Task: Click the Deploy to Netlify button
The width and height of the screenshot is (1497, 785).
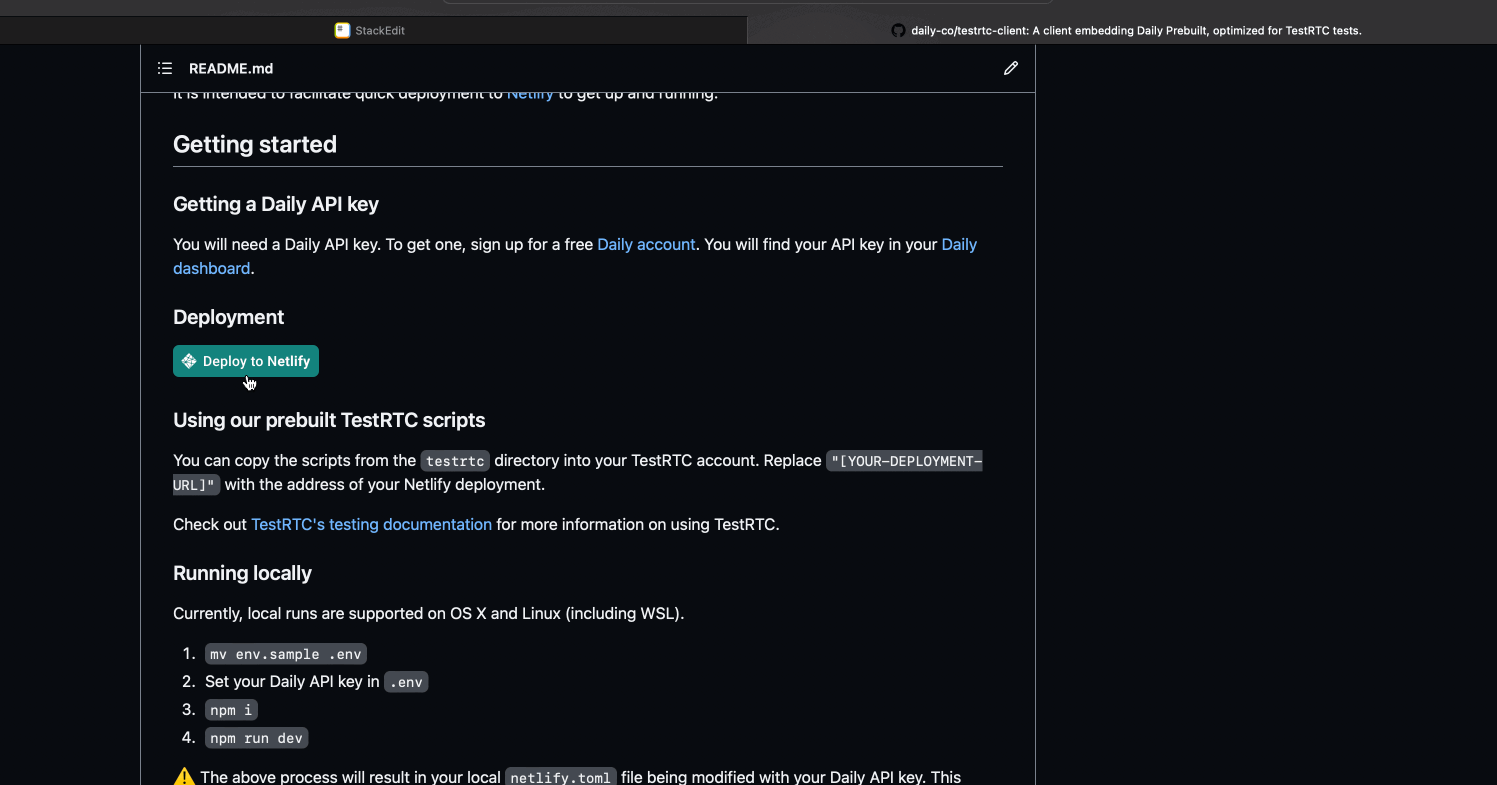Action: coord(246,361)
